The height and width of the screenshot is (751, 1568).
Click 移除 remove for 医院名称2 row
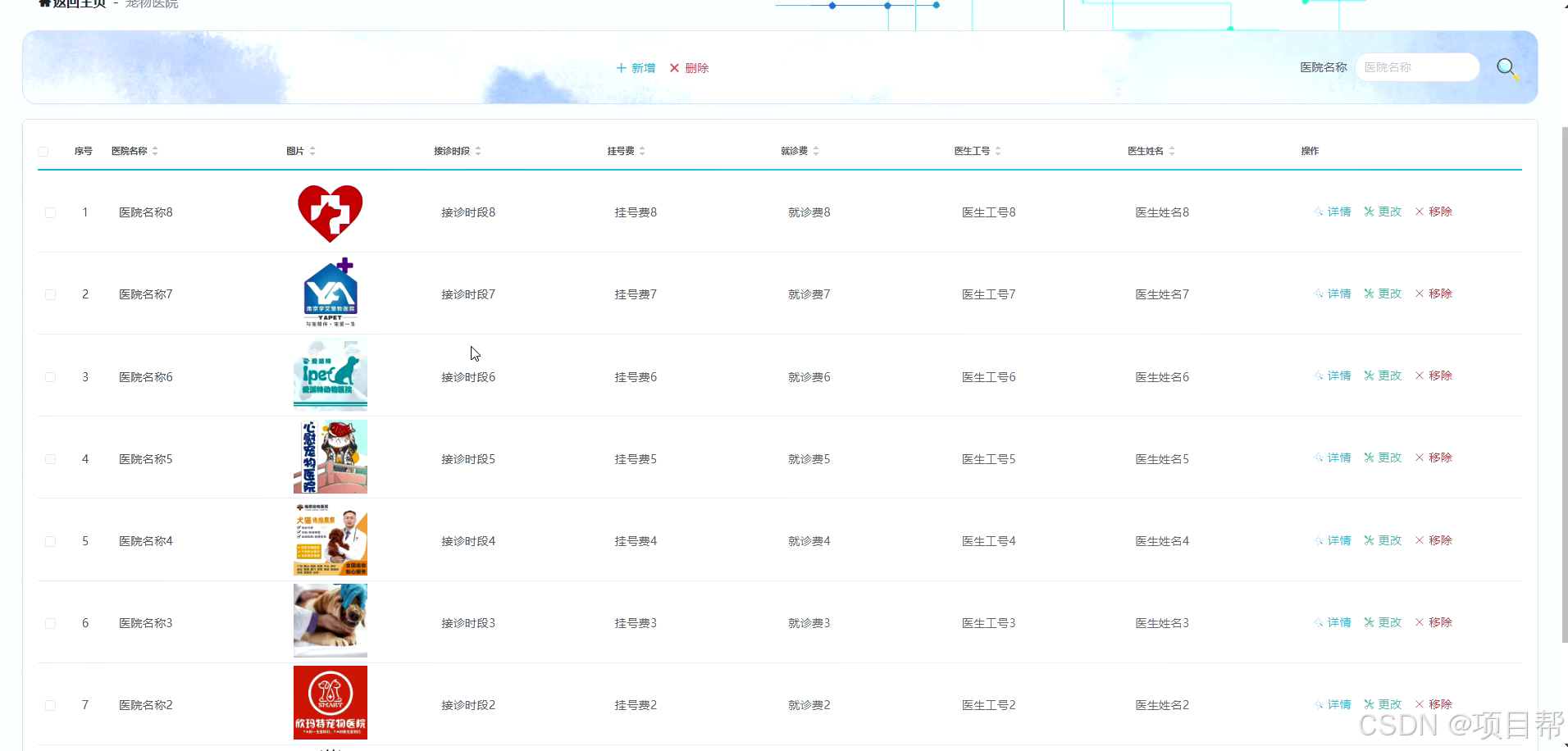pyautogui.click(x=1434, y=704)
